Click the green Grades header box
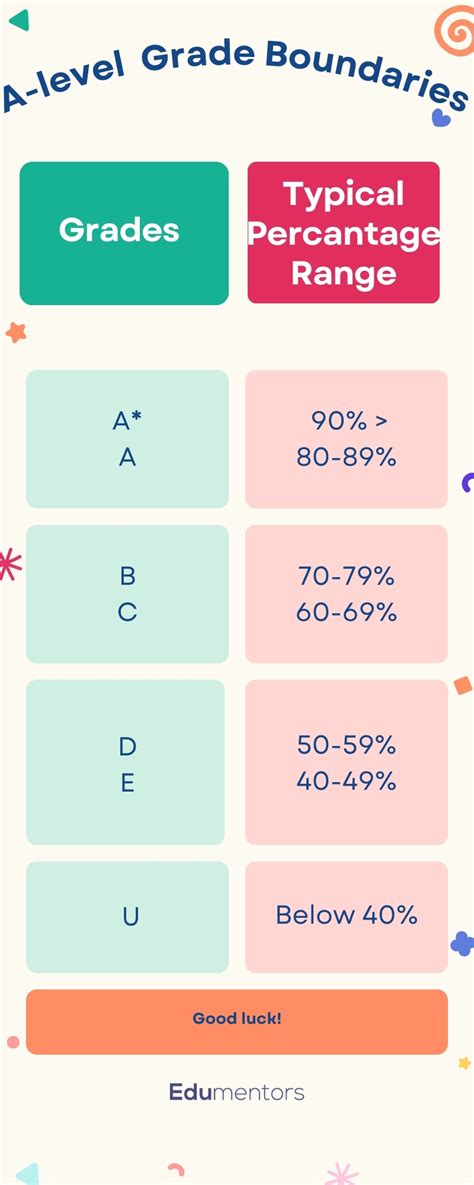This screenshot has width=474, height=1185. tap(124, 234)
